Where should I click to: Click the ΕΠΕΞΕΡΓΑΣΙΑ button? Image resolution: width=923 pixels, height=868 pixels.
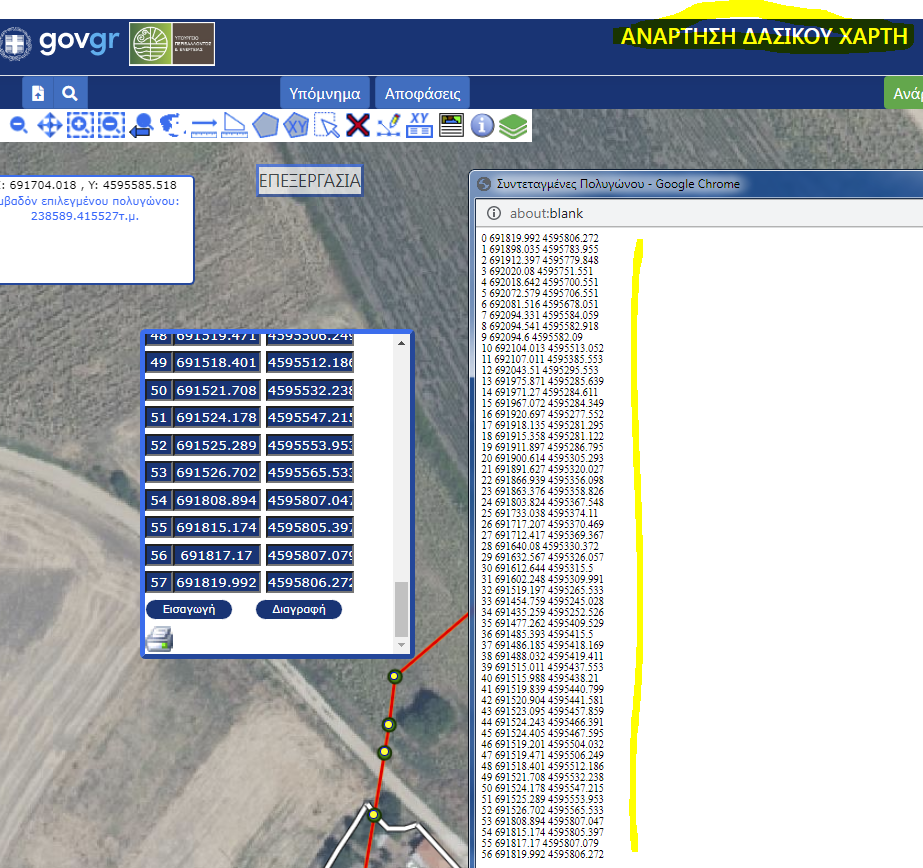pos(309,181)
